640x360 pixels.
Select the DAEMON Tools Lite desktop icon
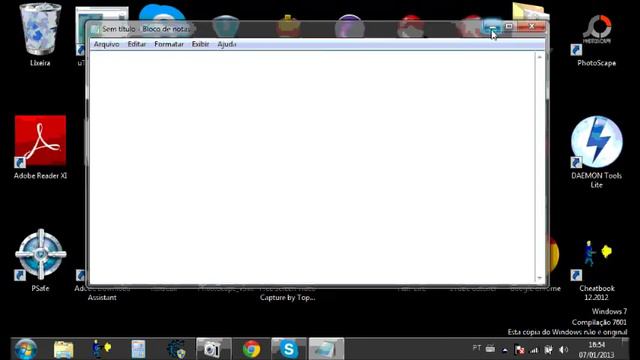tap(596, 152)
